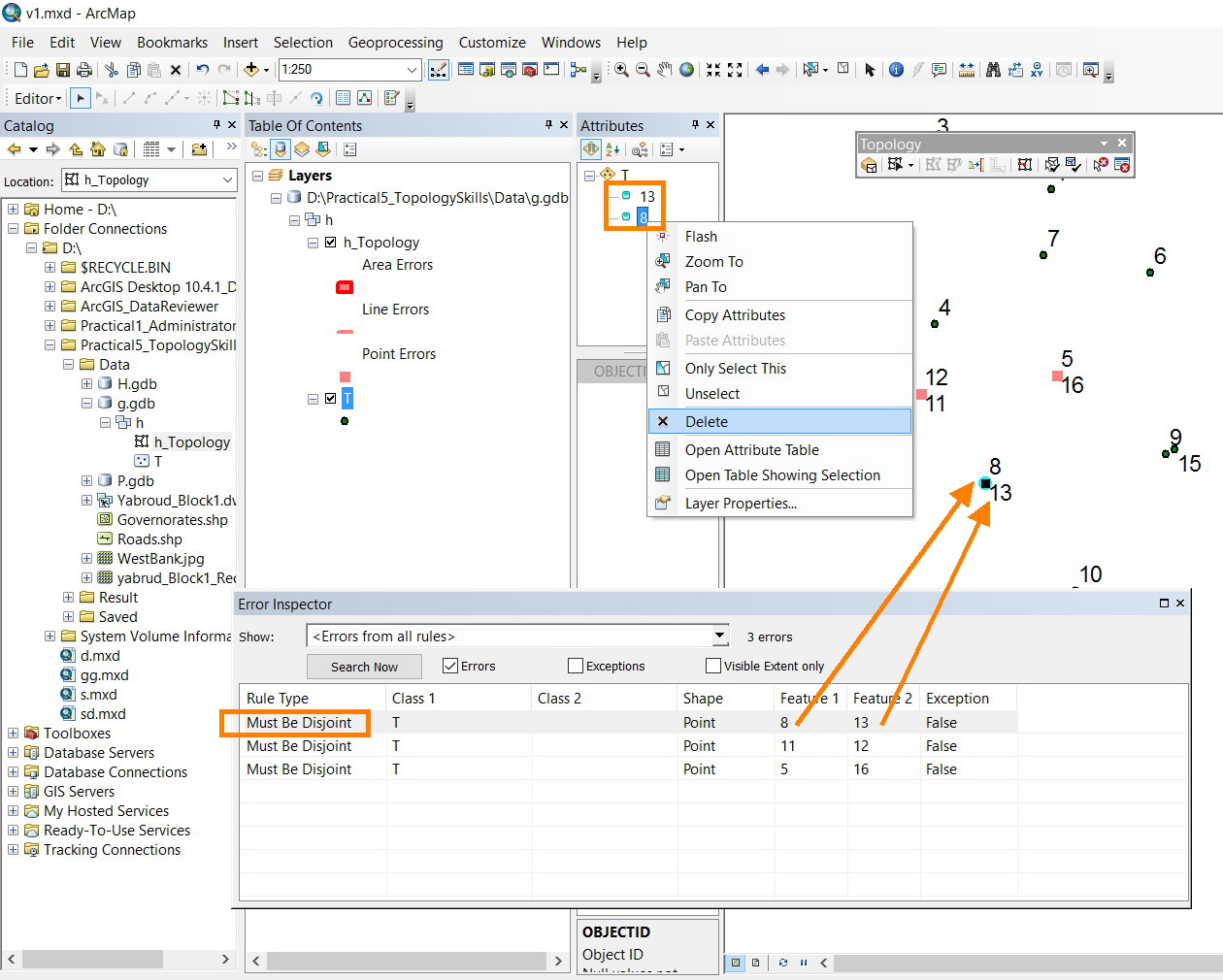Click the Area Errors red symbol swatch
This screenshot has width=1223, height=980.
pos(345,287)
